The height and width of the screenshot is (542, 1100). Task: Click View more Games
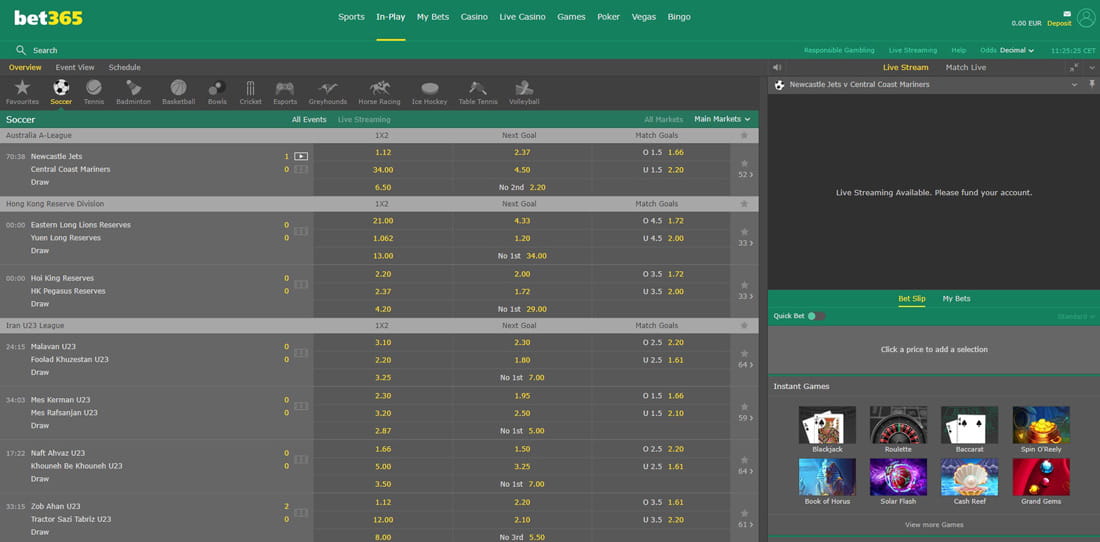click(x=934, y=524)
